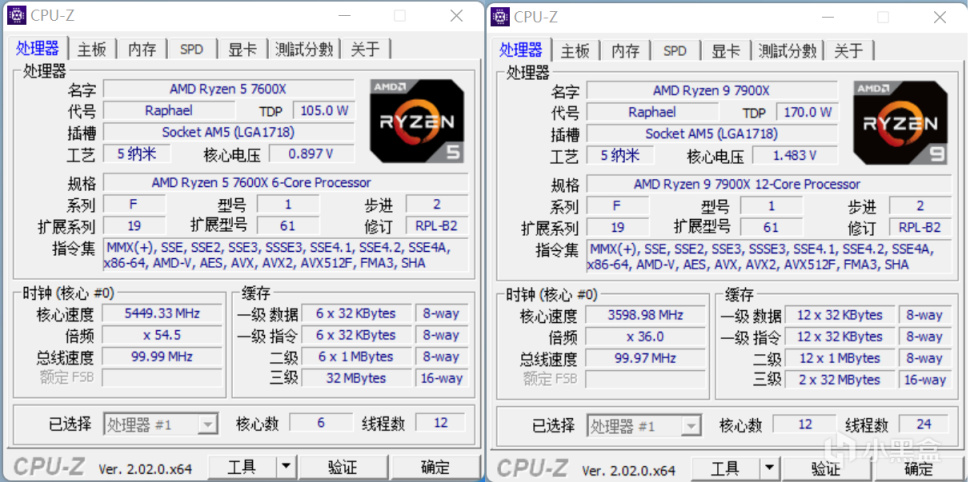Click the multiplier value x 54.5

(162, 335)
